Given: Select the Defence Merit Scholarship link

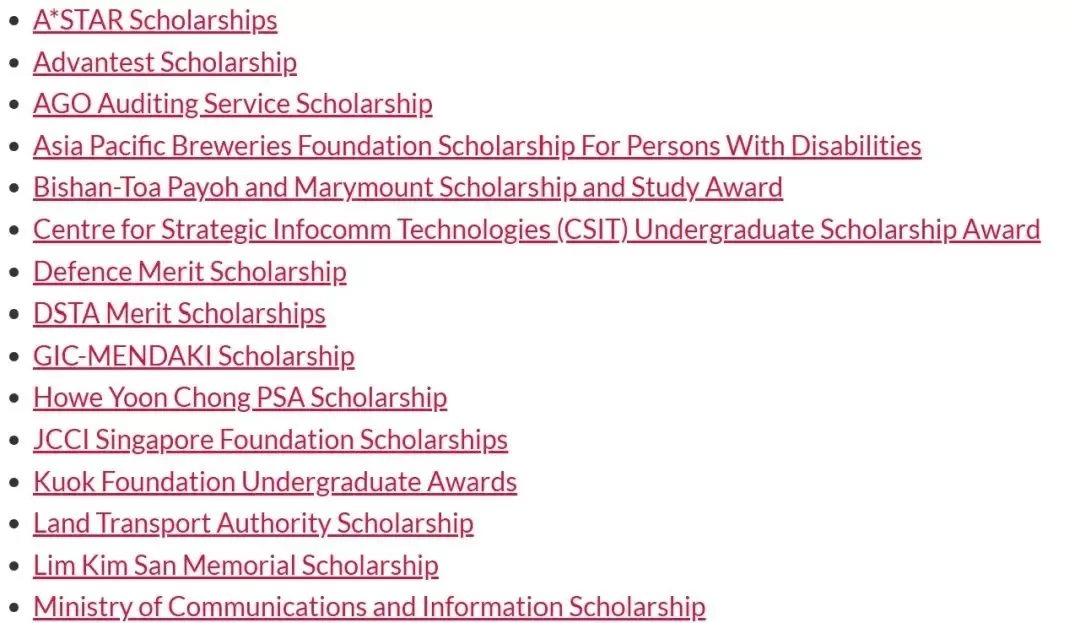Looking at the screenshot, I should pos(189,272).
